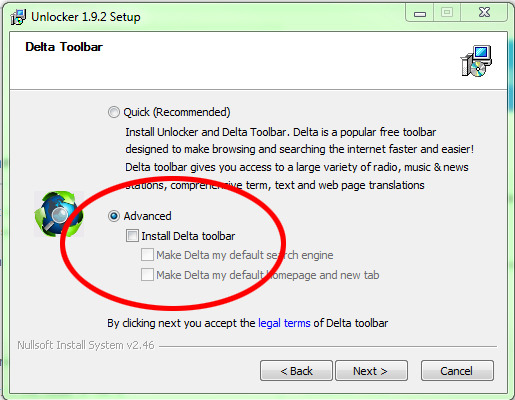This screenshot has width=515, height=400.
Task: Click the Unlocker setup icon in title bar
Action: [x=18, y=17]
